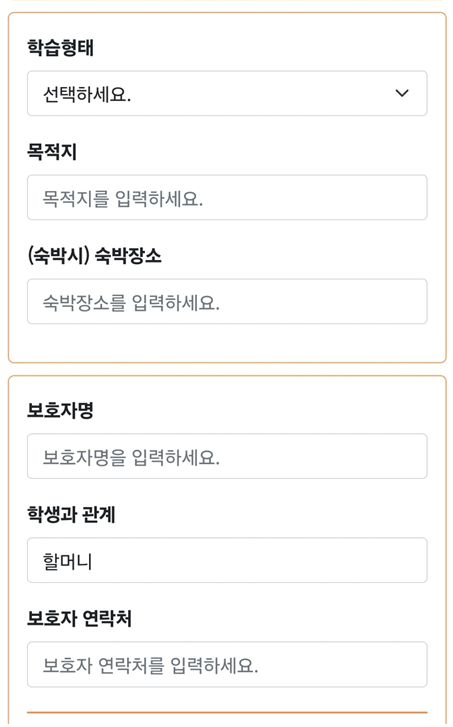Click the 보호자명 field label
Screen dimensions: 453x727
(x=60, y=410)
